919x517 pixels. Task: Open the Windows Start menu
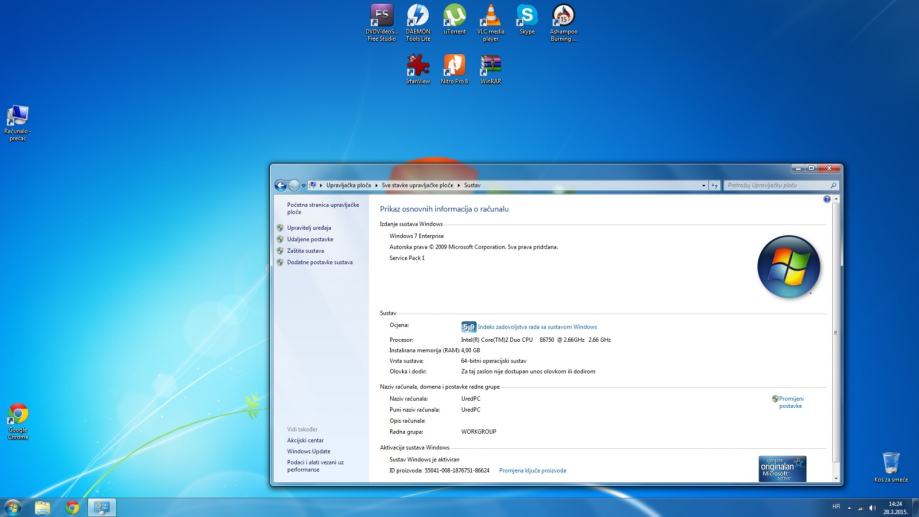coord(13,507)
